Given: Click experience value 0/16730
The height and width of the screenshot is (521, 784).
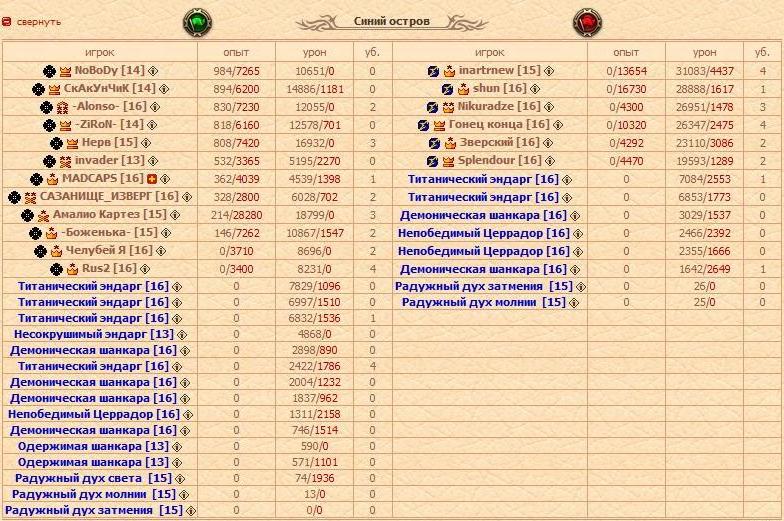Looking at the screenshot, I should [626, 89].
